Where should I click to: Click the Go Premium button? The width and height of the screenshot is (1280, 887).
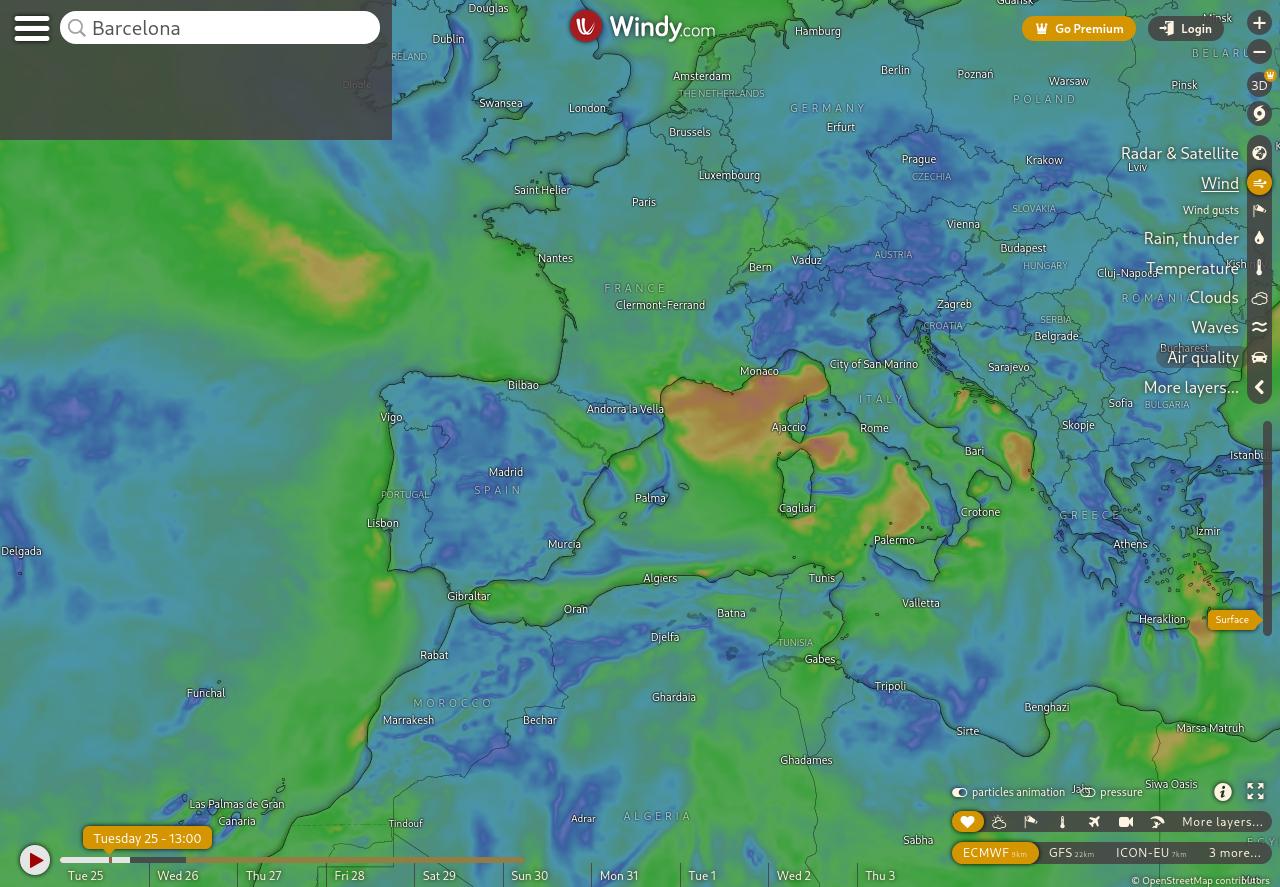coord(1079,29)
